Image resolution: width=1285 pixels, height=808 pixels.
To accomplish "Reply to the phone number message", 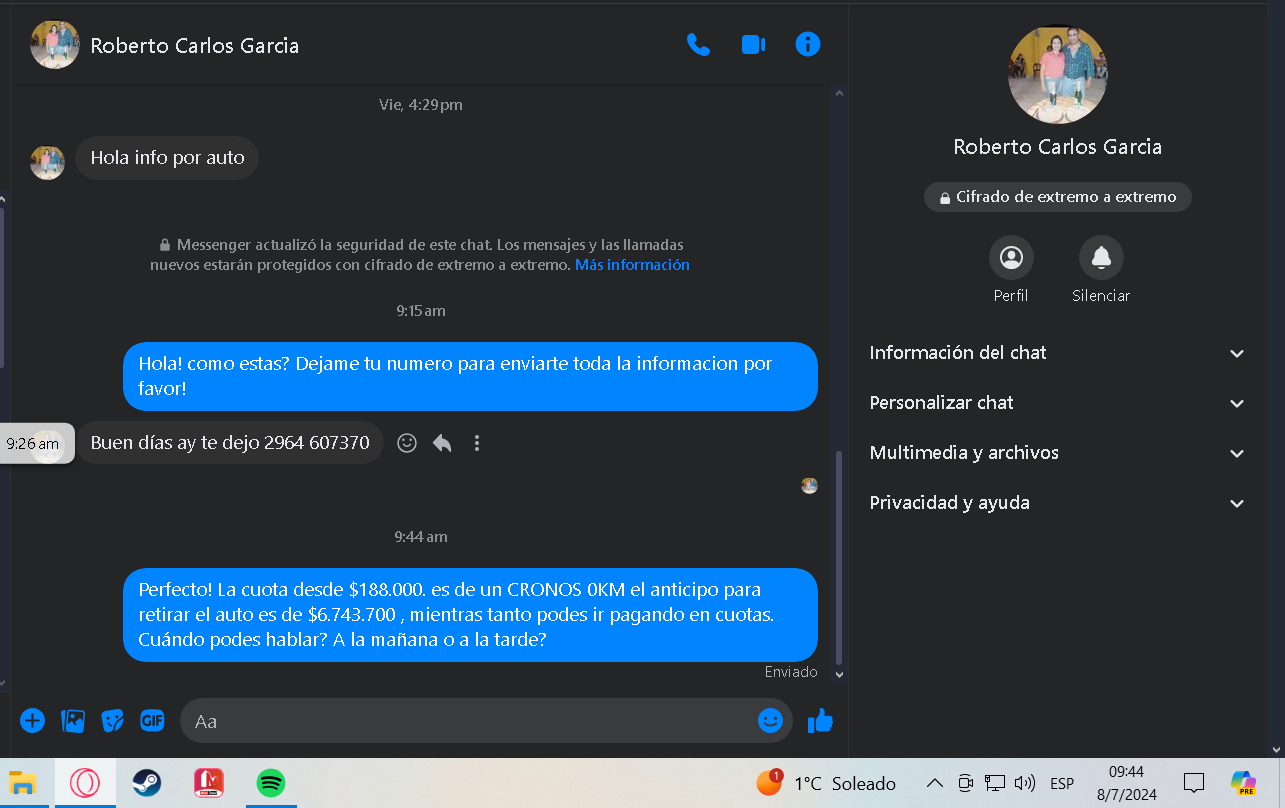I will click(442, 443).
